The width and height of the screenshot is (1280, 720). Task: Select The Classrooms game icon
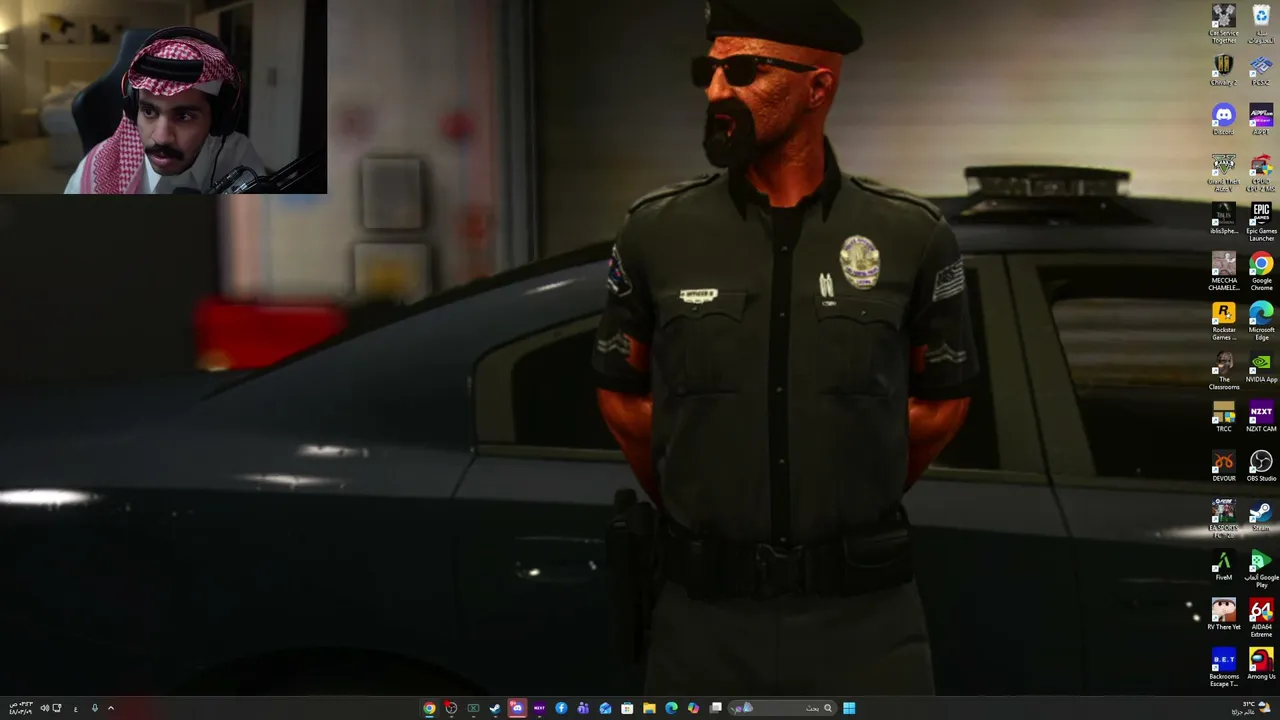[1224, 371]
